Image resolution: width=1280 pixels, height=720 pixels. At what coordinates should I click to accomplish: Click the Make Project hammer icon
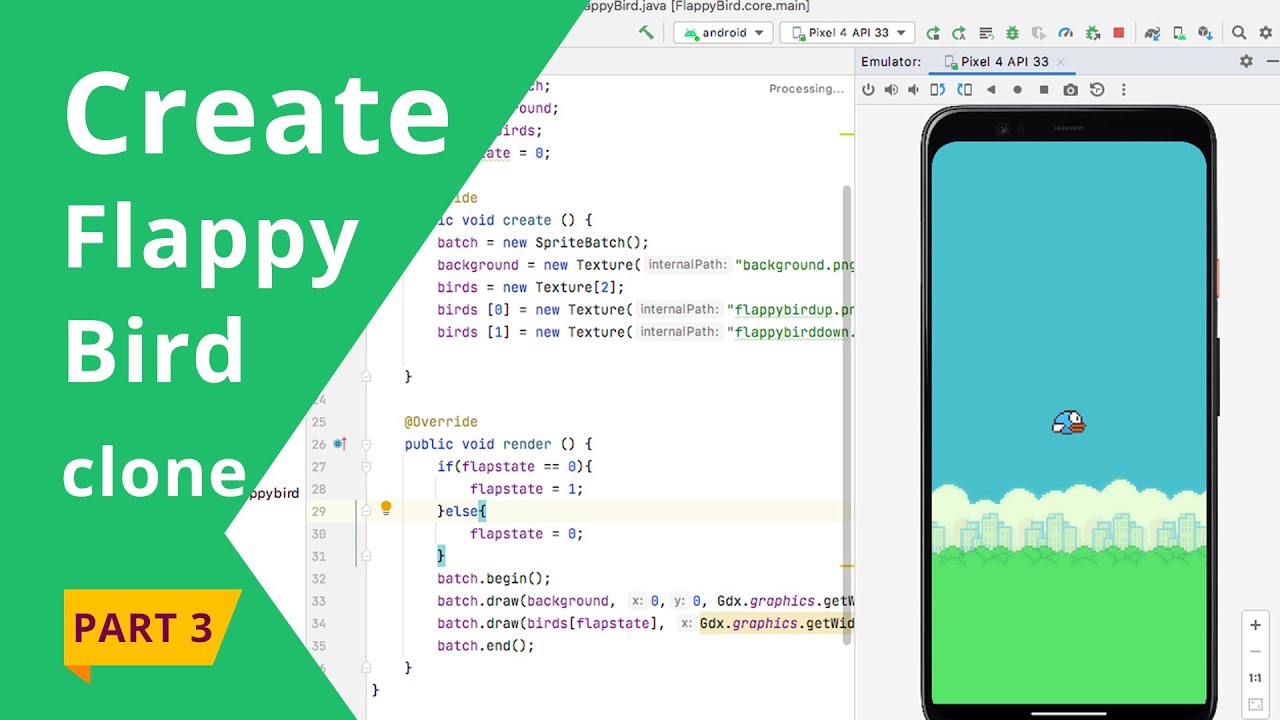(646, 32)
